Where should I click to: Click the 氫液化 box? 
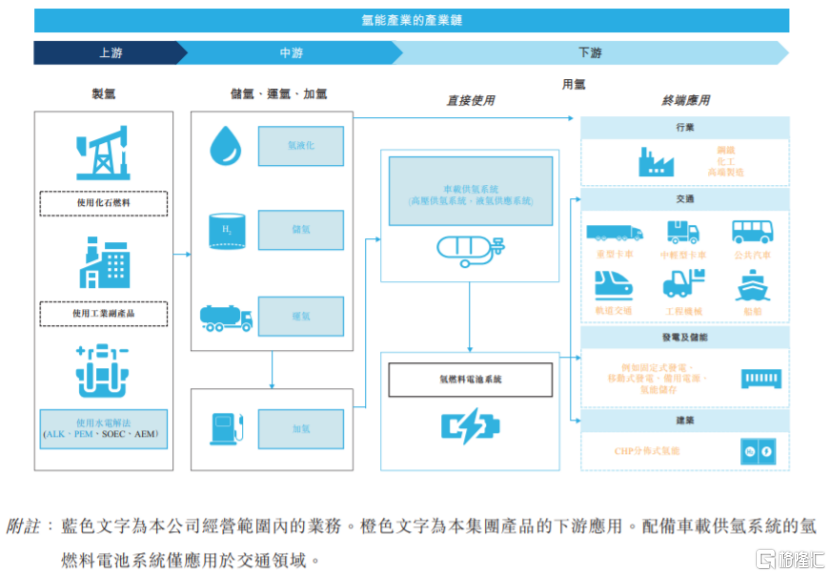301,146
